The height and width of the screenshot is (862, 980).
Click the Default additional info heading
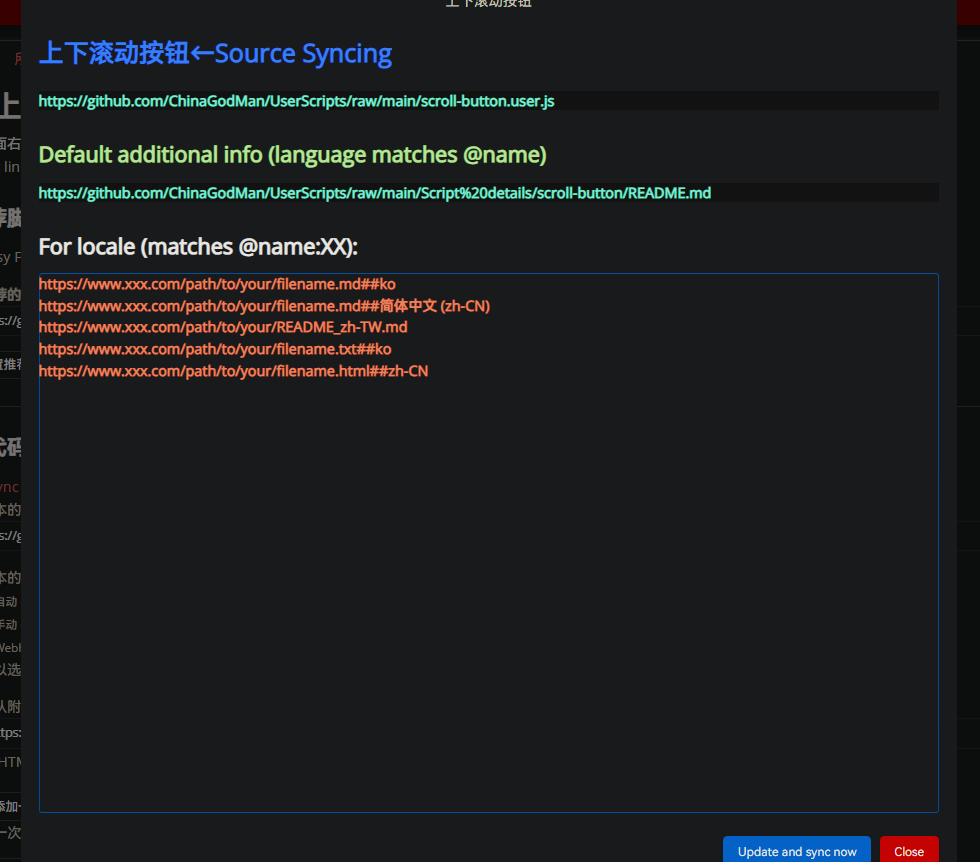point(292,155)
